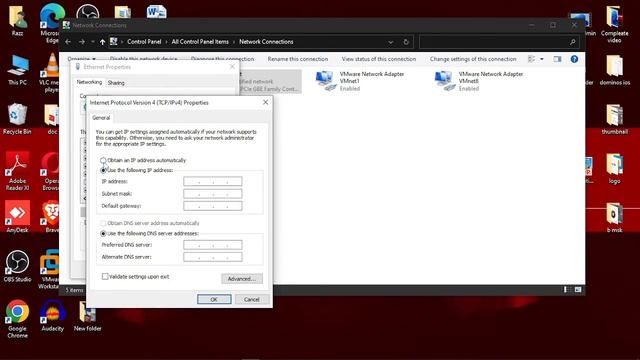This screenshot has width=640, height=360.
Task: Click Control Panel in address breadcrumb
Action: (x=144, y=42)
